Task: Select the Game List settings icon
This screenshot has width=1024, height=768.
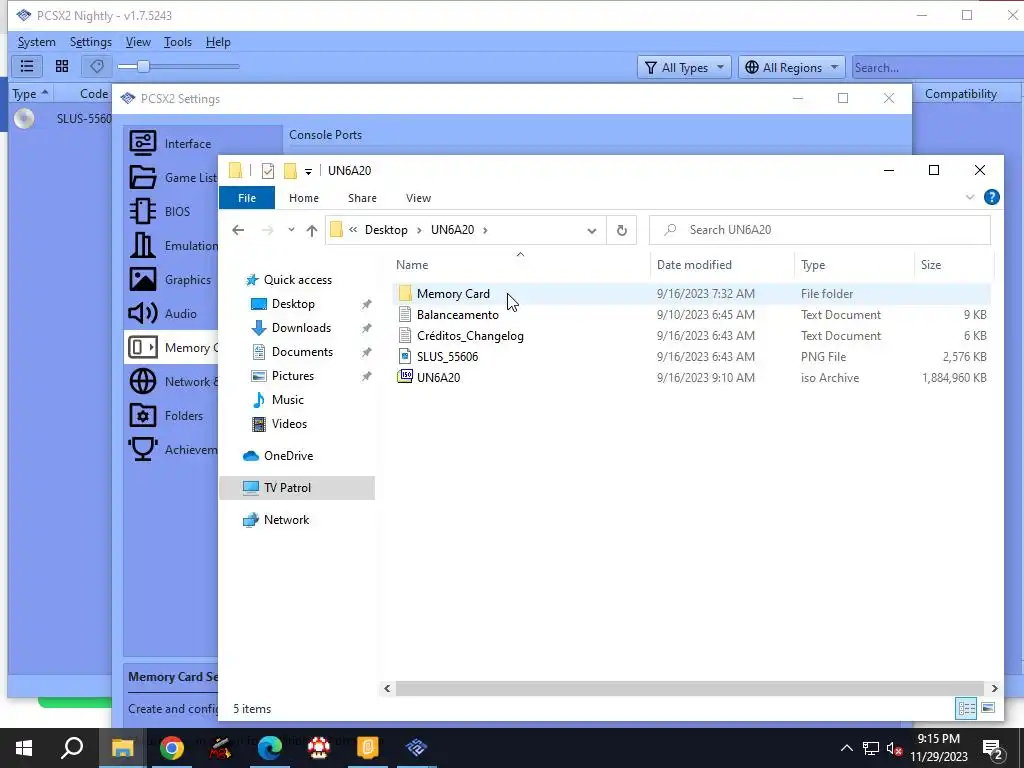Action: (142, 177)
